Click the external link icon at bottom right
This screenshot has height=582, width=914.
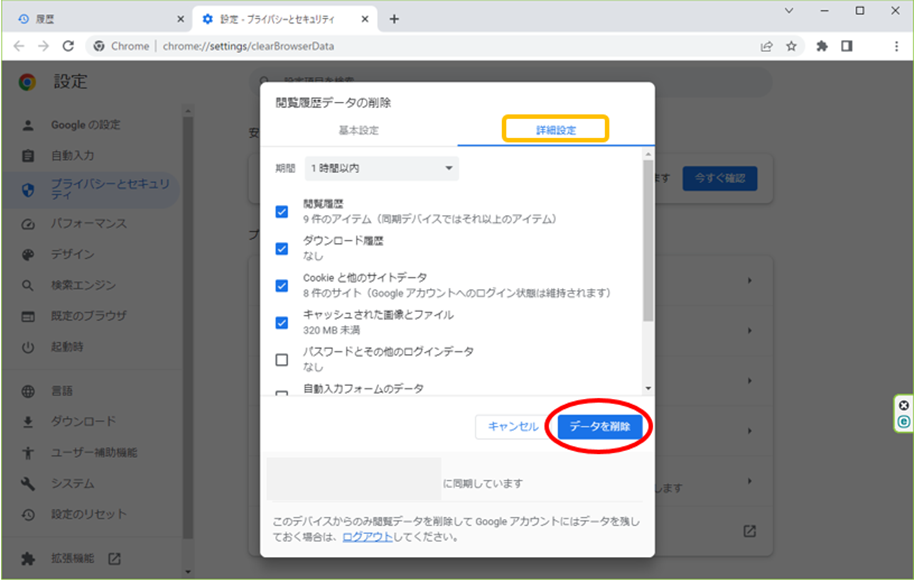[x=750, y=531]
